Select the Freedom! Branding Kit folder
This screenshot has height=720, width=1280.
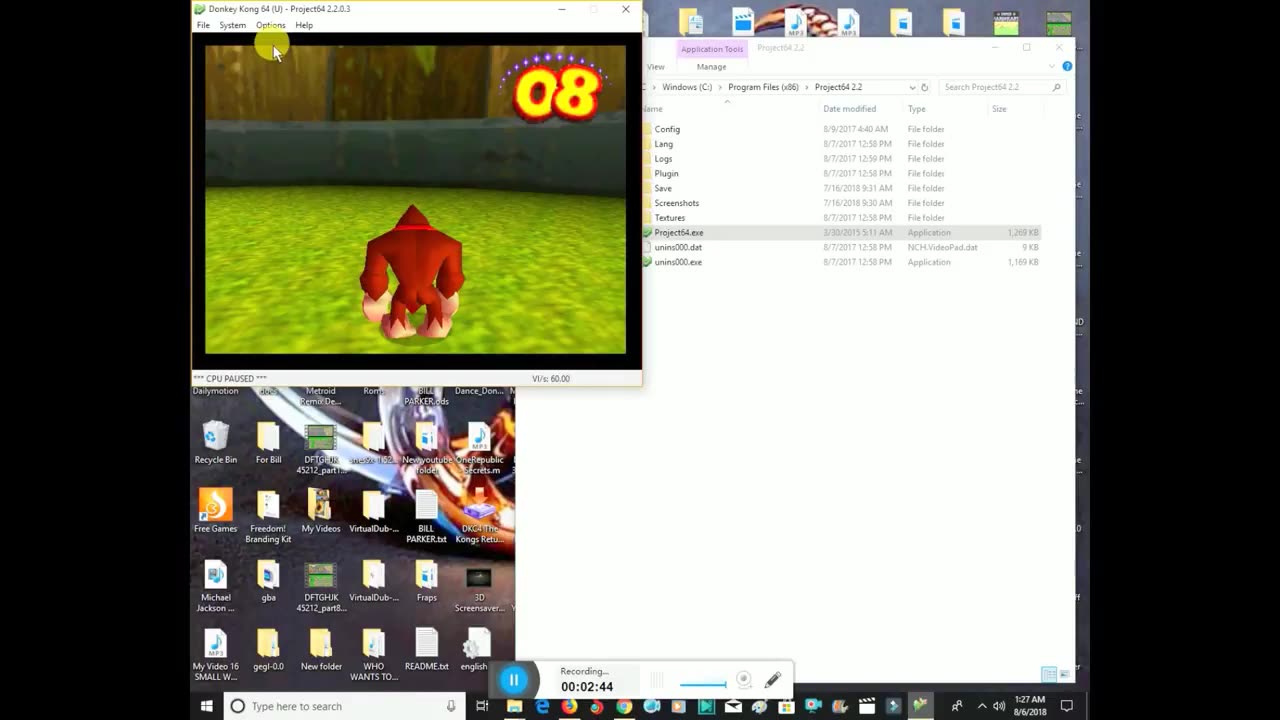(x=268, y=517)
